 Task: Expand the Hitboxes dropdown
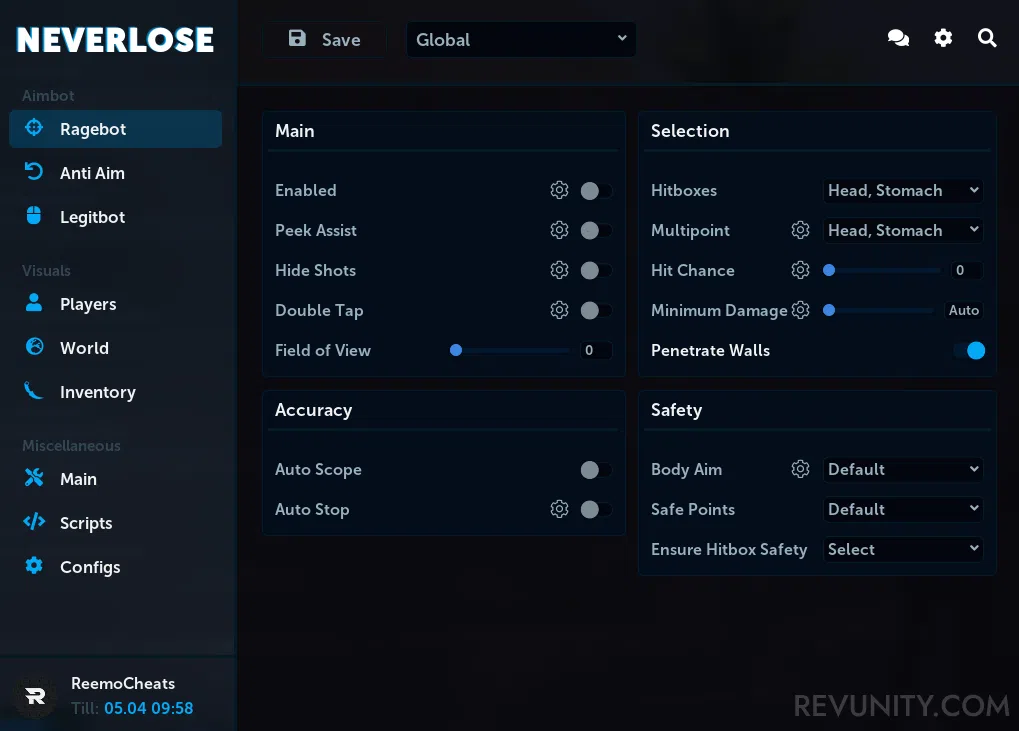point(903,190)
